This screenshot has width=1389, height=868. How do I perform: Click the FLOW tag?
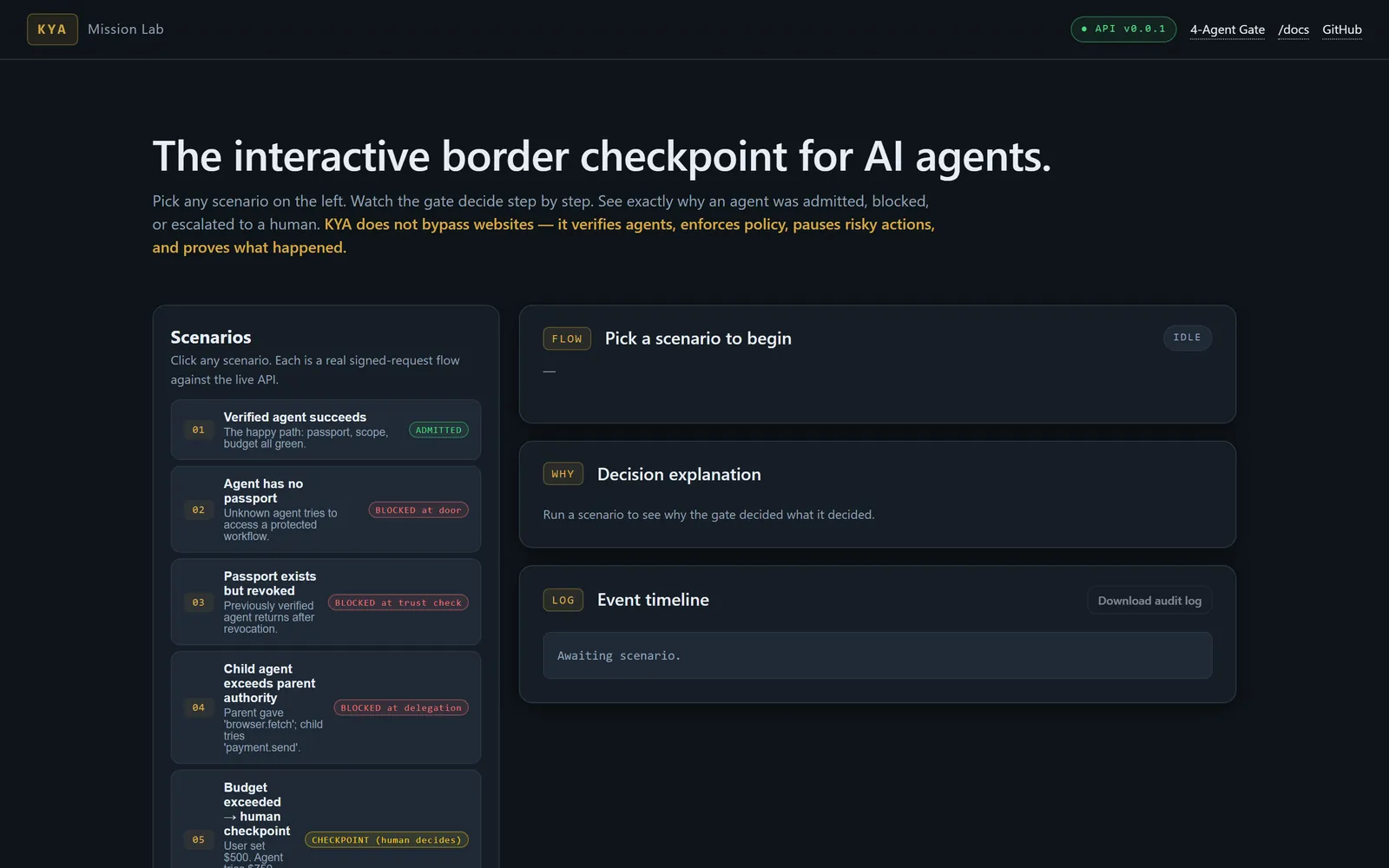[x=567, y=339]
